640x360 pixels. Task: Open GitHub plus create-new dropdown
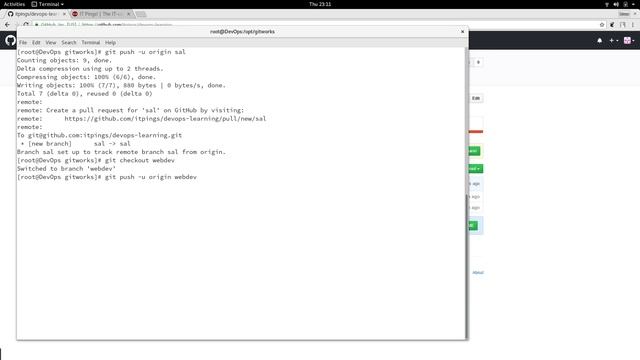613,40
